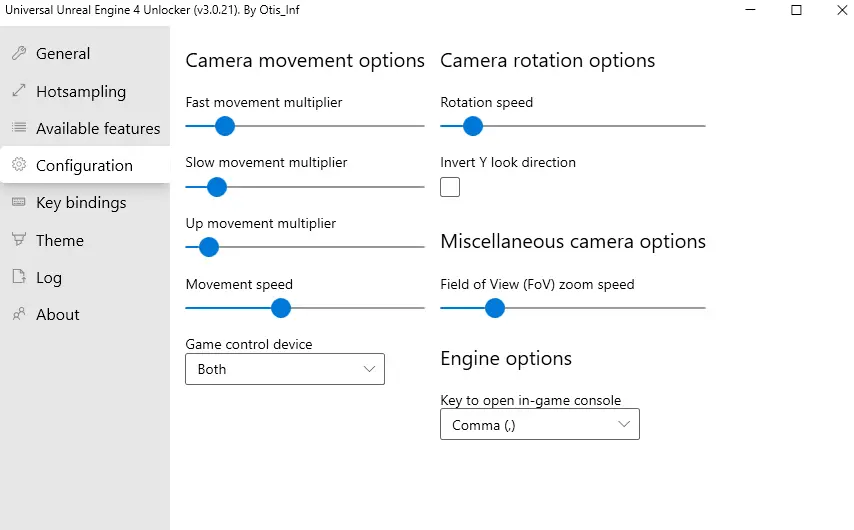
Task: Open the Game control device dropdown
Action: click(285, 369)
